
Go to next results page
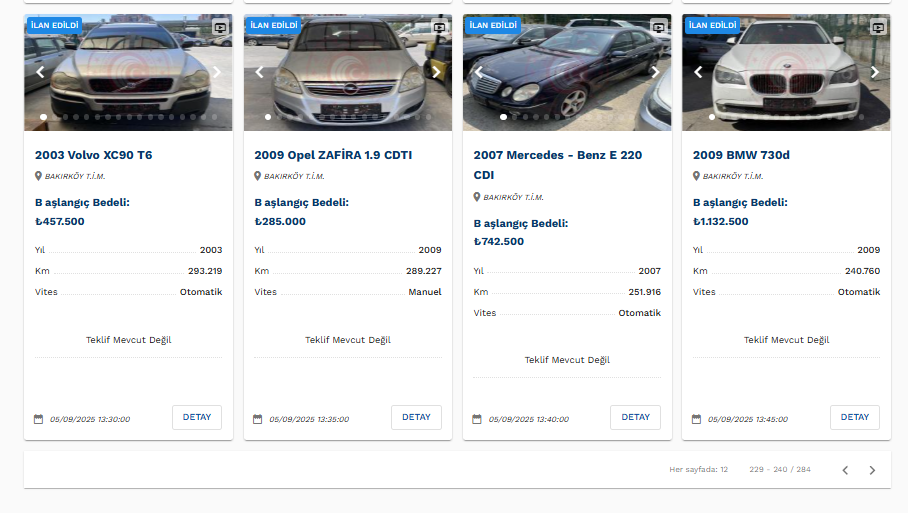coord(872,470)
